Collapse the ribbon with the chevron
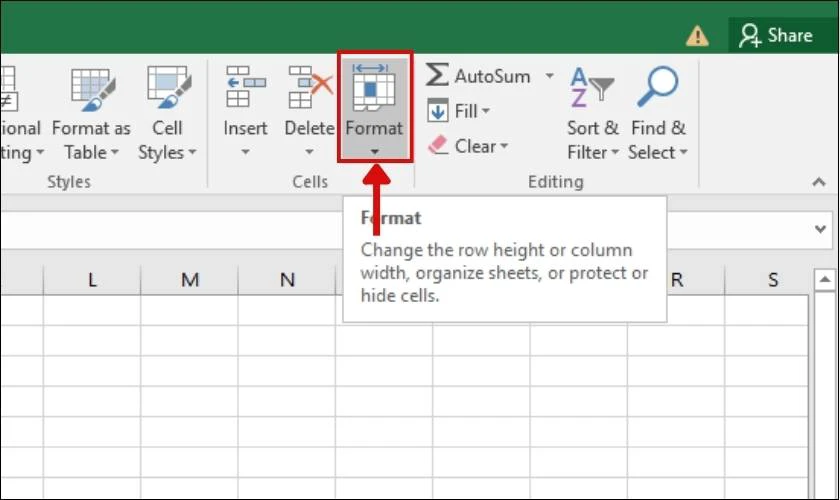Image resolution: width=840 pixels, height=500 pixels. coord(819,182)
